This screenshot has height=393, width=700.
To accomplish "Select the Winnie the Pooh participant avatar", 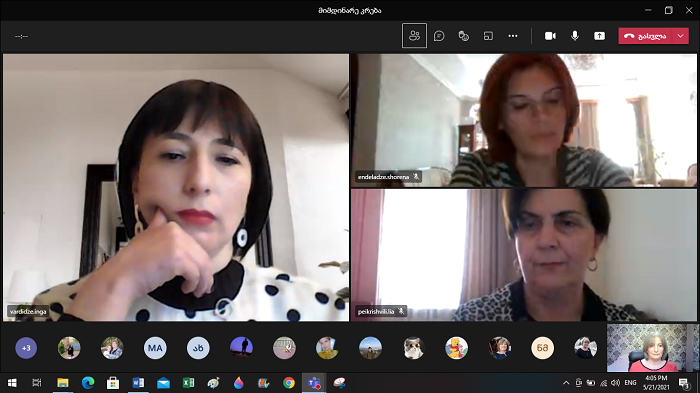I will [456, 348].
